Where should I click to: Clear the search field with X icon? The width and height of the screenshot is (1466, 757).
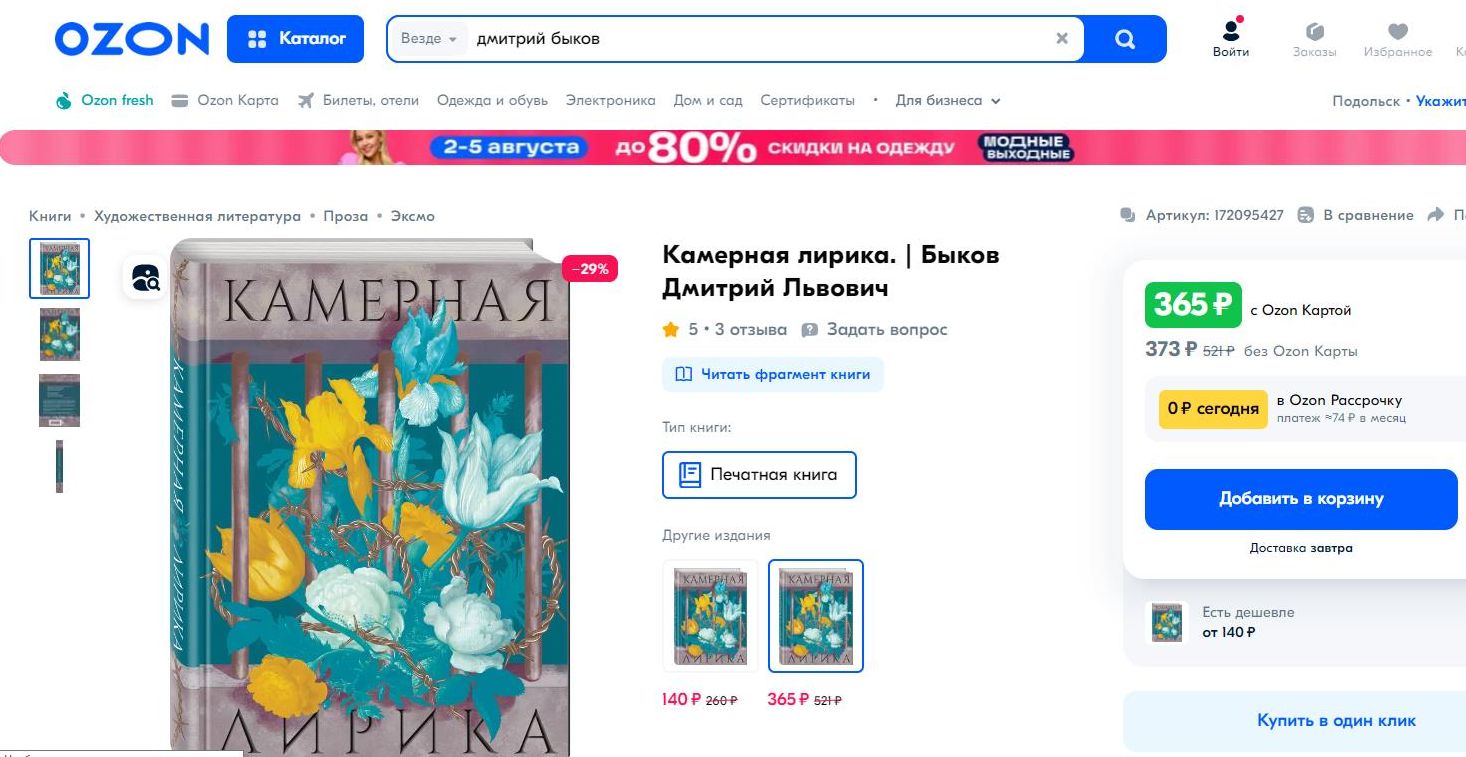[1062, 39]
